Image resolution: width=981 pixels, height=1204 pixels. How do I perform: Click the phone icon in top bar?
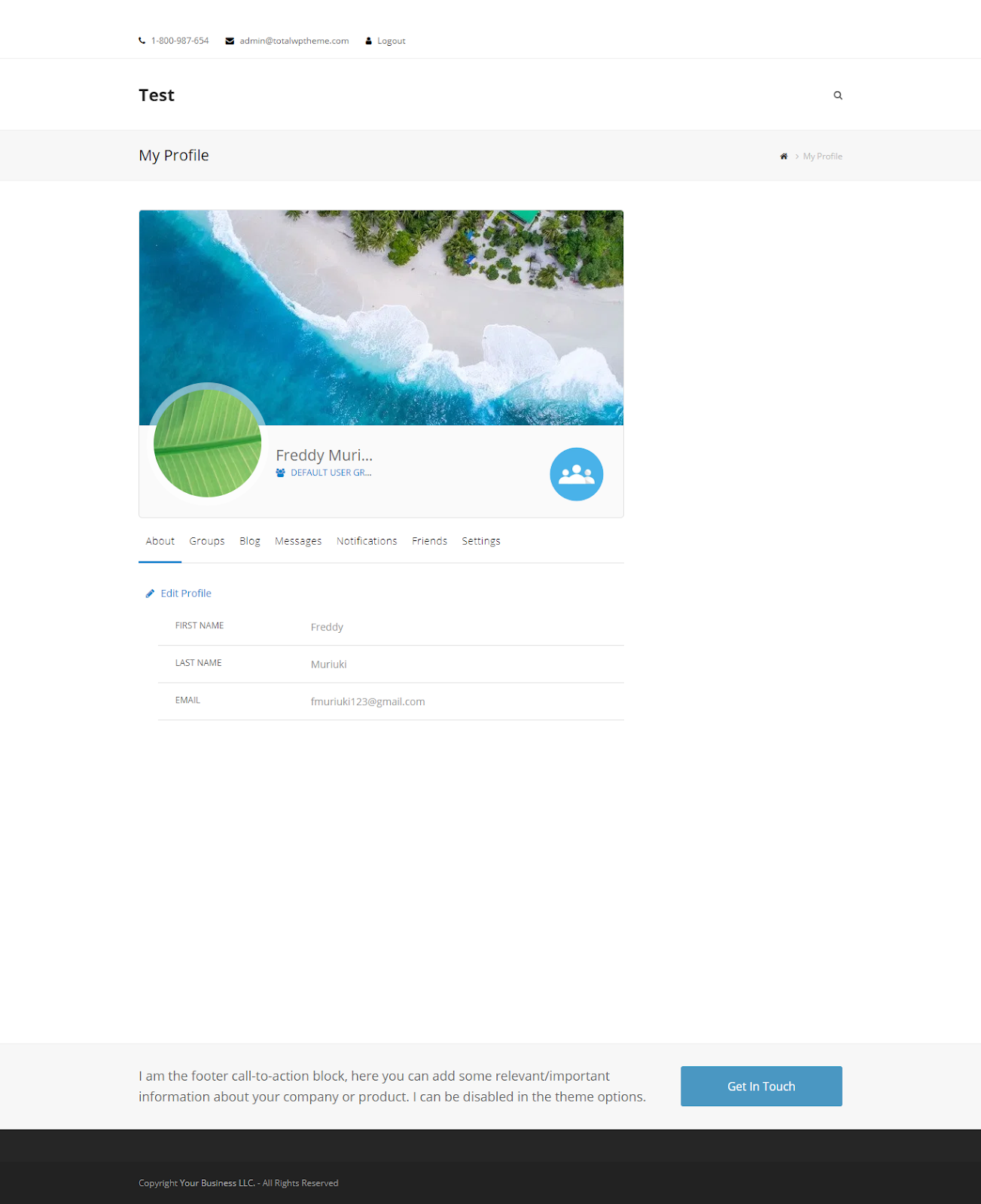click(142, 41)
